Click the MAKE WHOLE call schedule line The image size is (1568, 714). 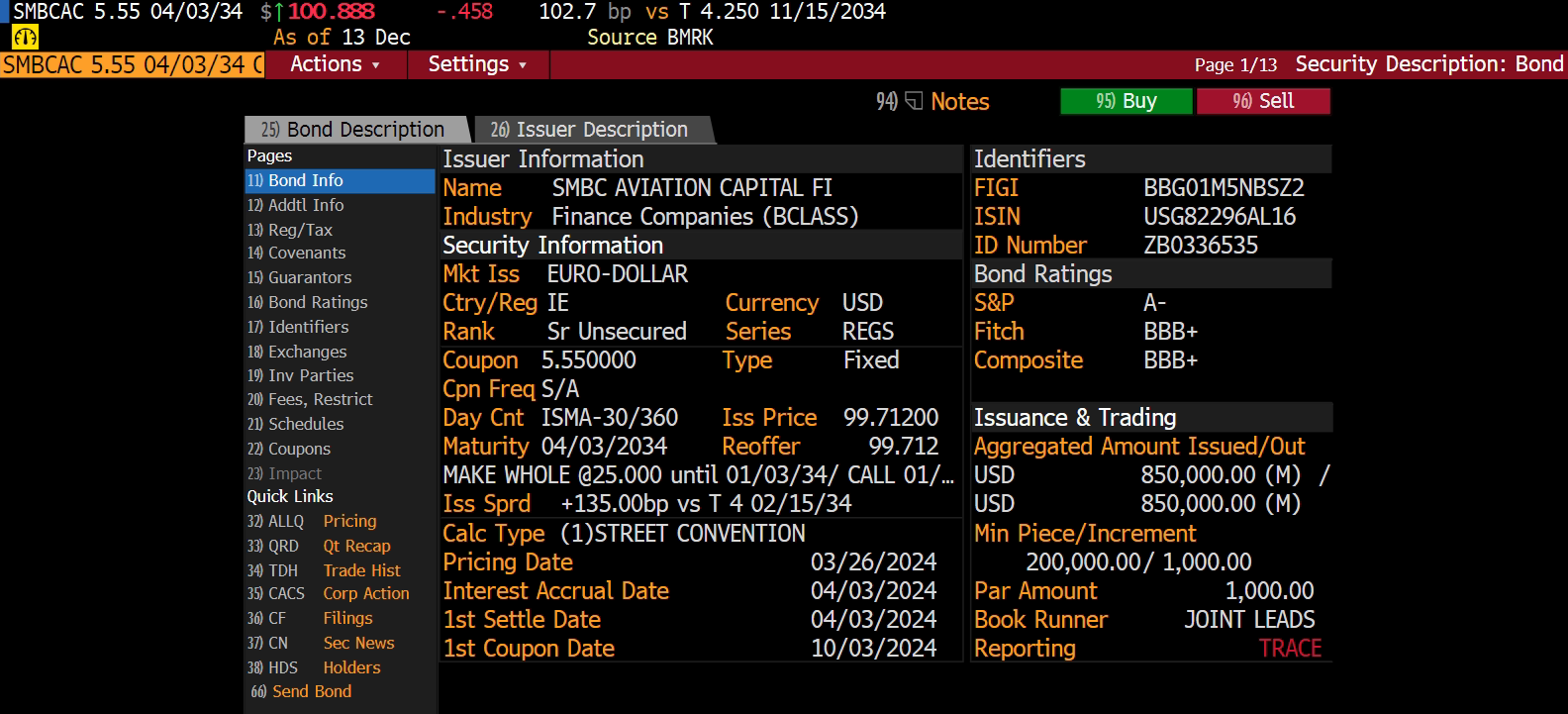pyautogui.click(x=699, y=475)
